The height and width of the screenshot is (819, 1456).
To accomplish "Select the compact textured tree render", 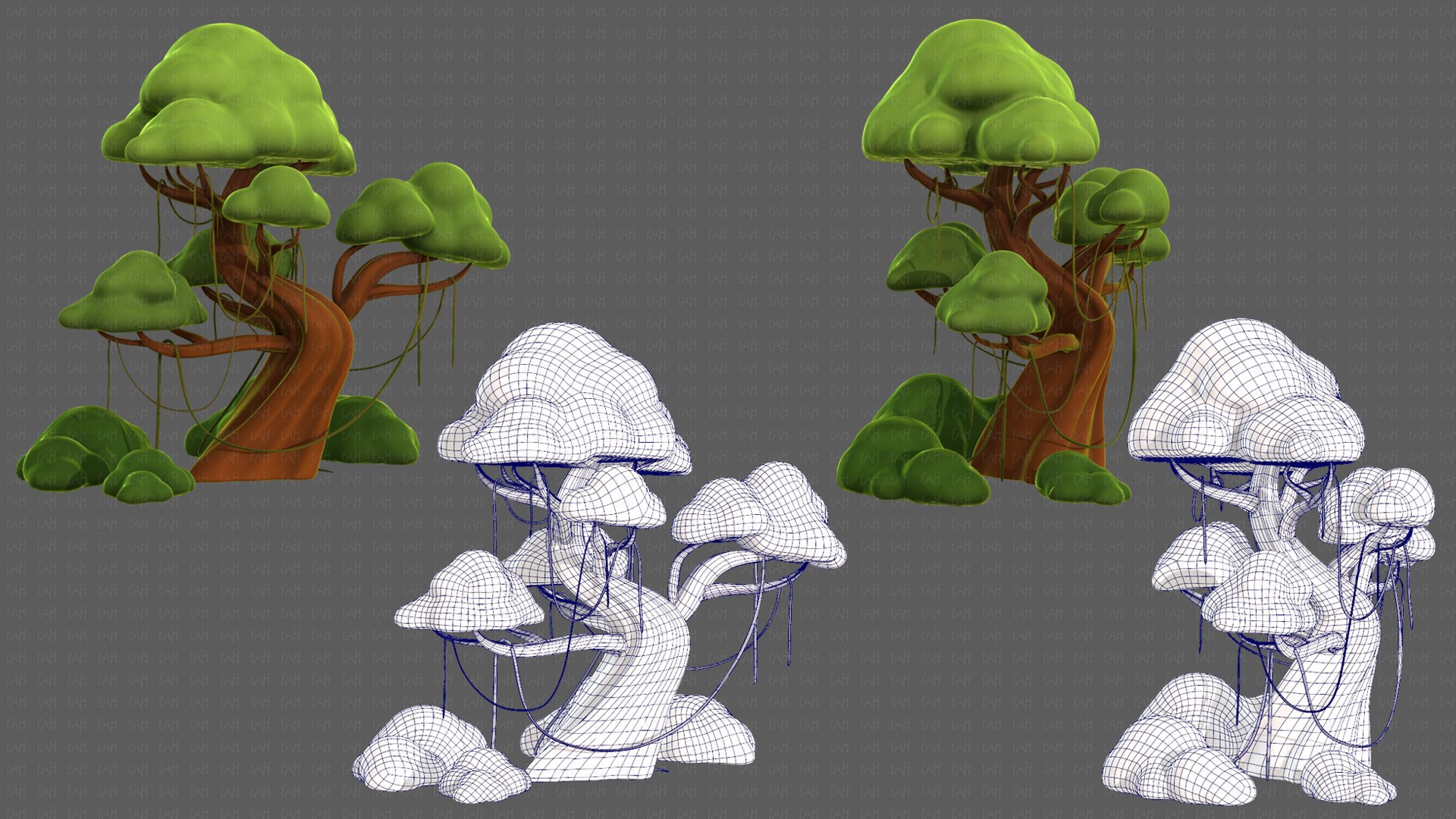I will coord(1003,263).
